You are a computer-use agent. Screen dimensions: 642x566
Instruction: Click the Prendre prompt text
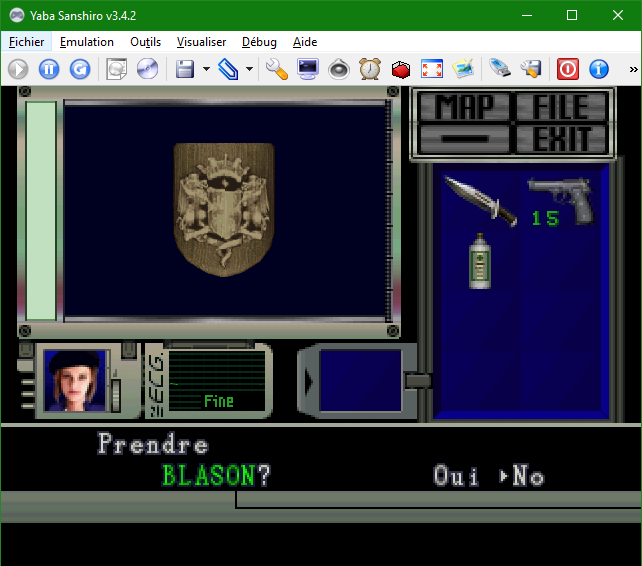tap(153, 444)
